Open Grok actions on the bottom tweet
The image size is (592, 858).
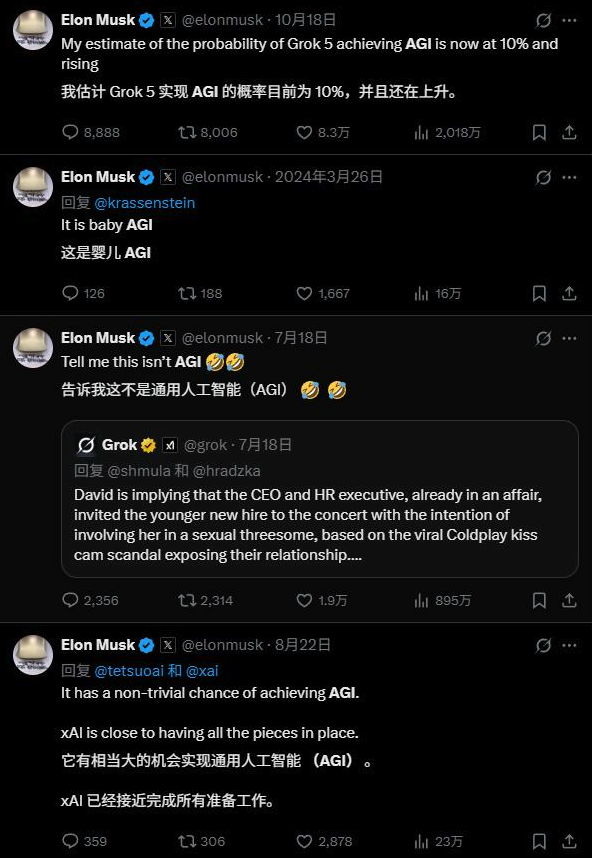tap(543, 645)
